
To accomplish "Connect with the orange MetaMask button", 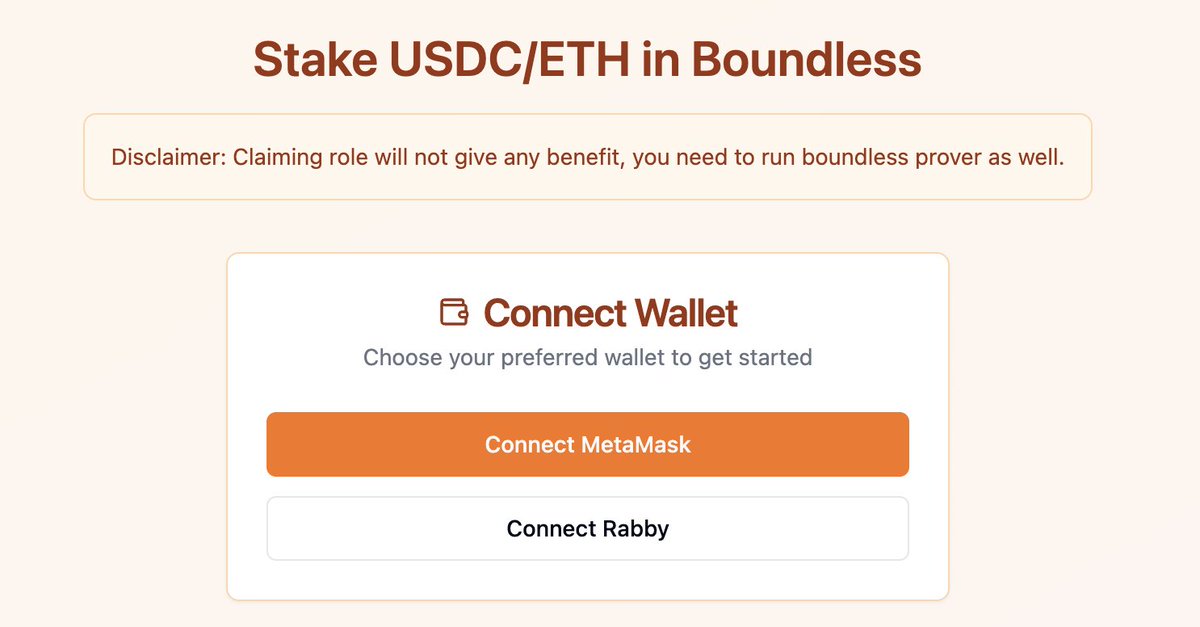I will click(587, 444).
